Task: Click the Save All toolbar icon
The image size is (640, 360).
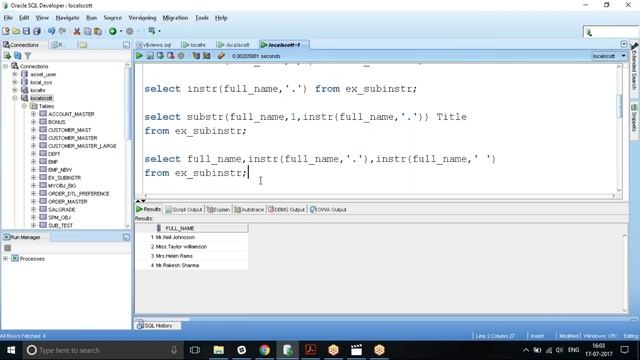Action: (37, 31)
